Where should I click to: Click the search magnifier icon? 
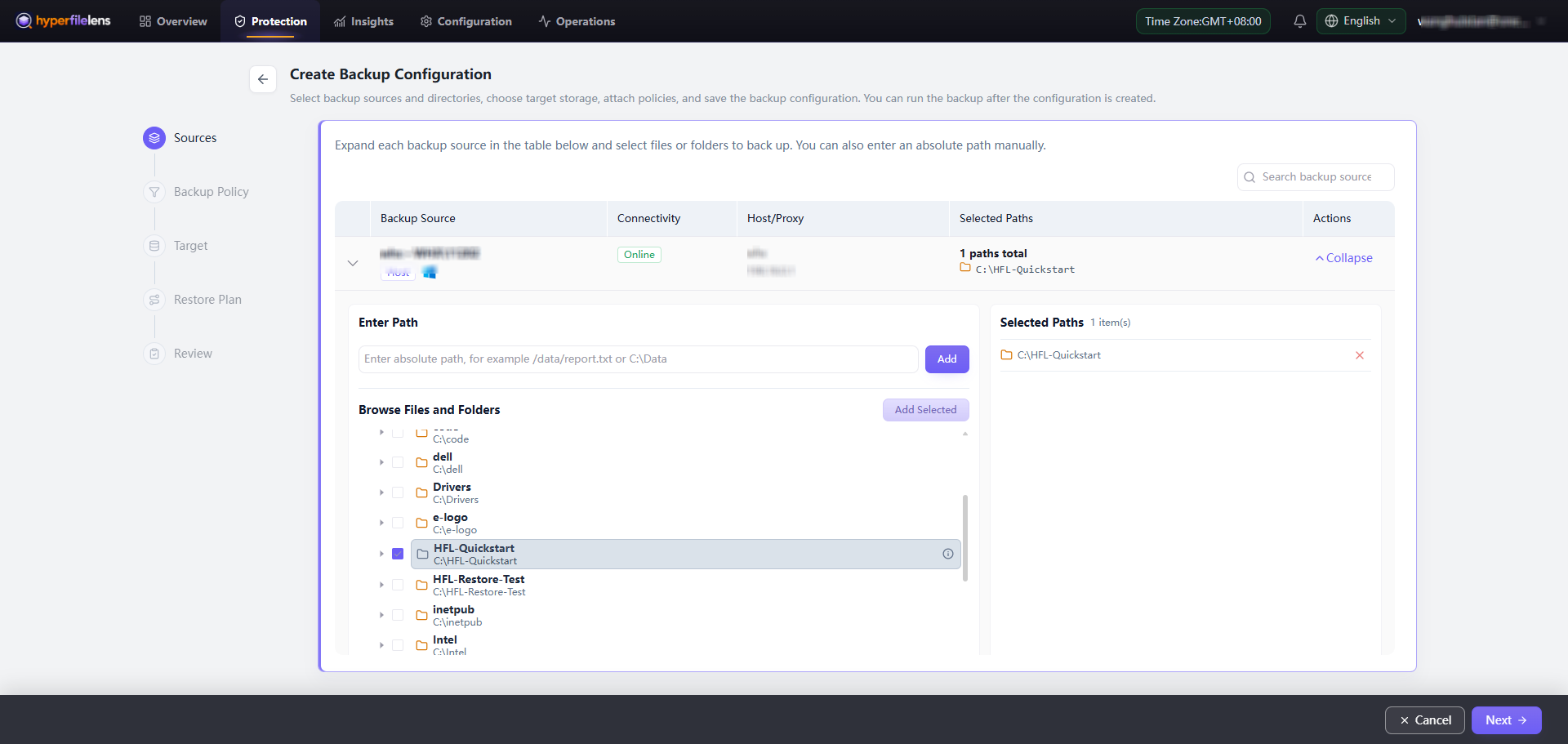pyautogui.click(x=1249, y=177)
